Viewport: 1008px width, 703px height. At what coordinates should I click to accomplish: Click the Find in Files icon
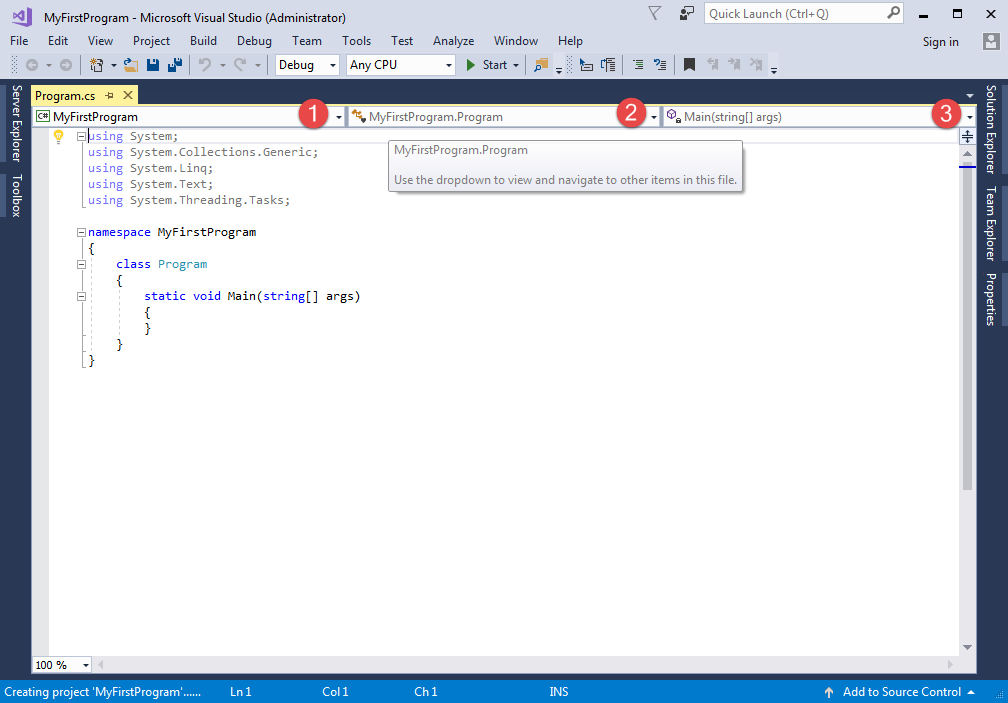click(x=541, y=65)
